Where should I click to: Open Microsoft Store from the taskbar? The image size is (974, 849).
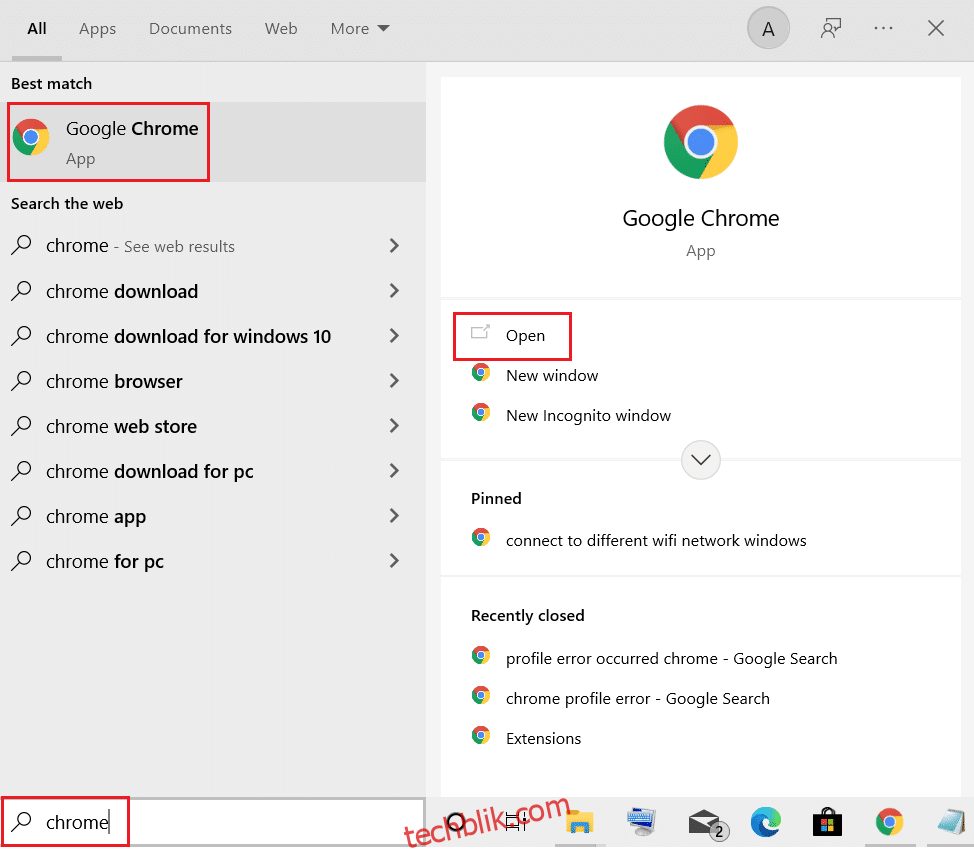[x=827, y=822]
